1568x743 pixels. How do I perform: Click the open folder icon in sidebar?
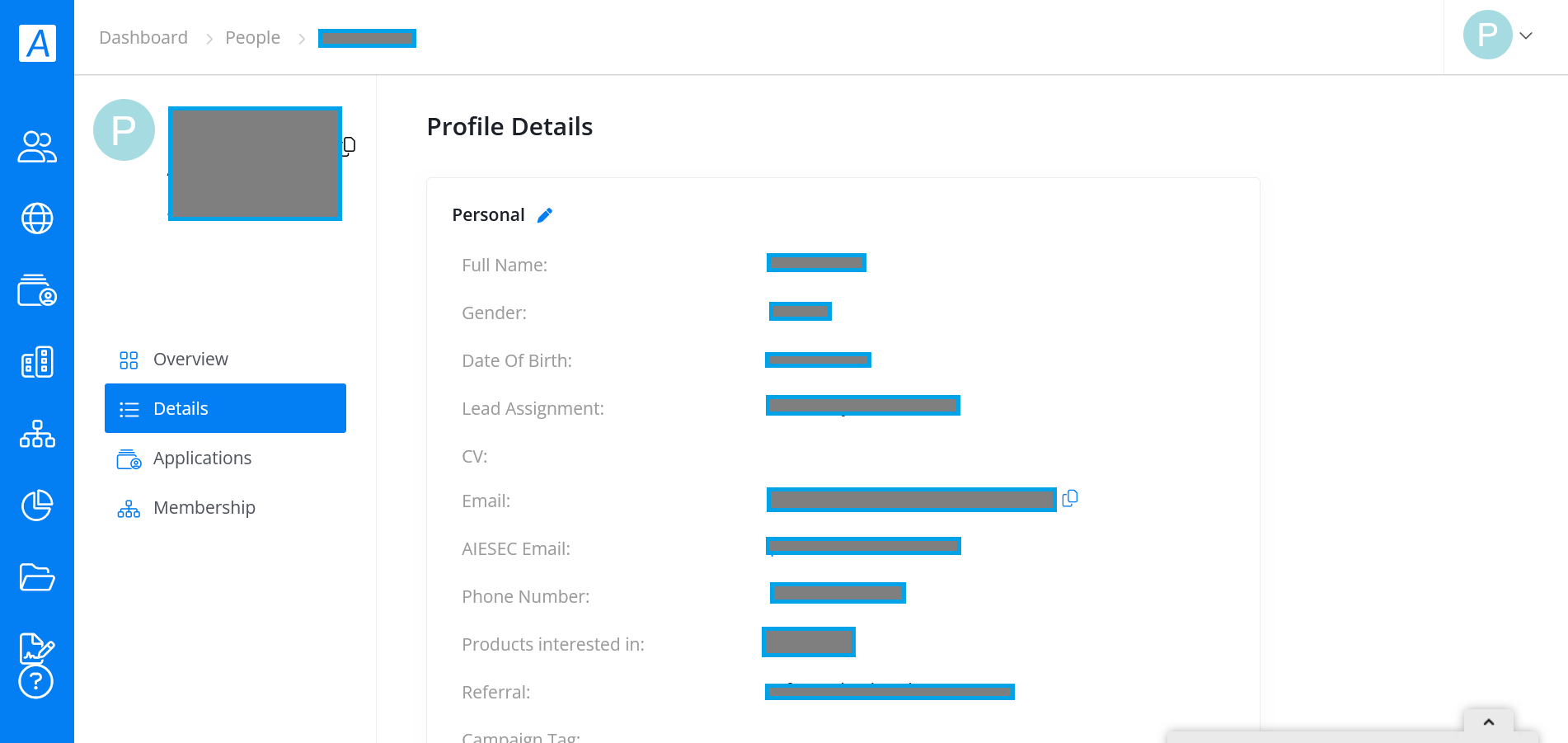pyautogui.click(x=37, y=577)
